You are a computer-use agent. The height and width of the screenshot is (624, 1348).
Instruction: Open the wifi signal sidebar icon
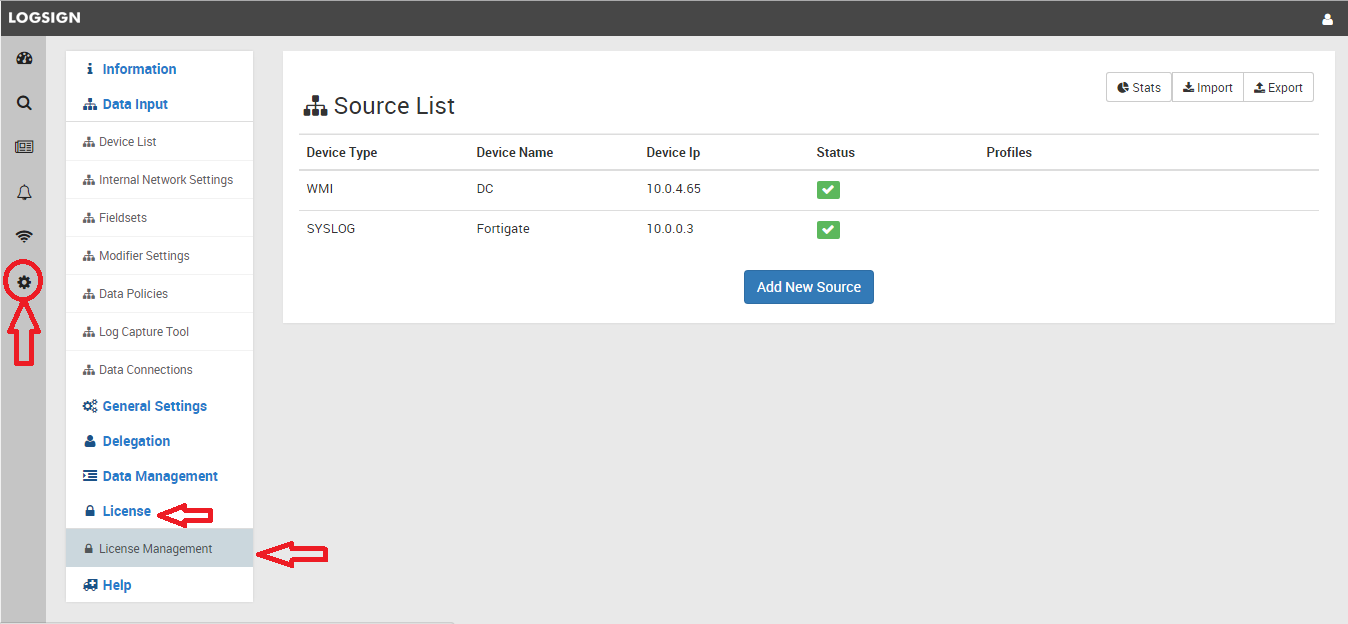[x=24, y=237]
